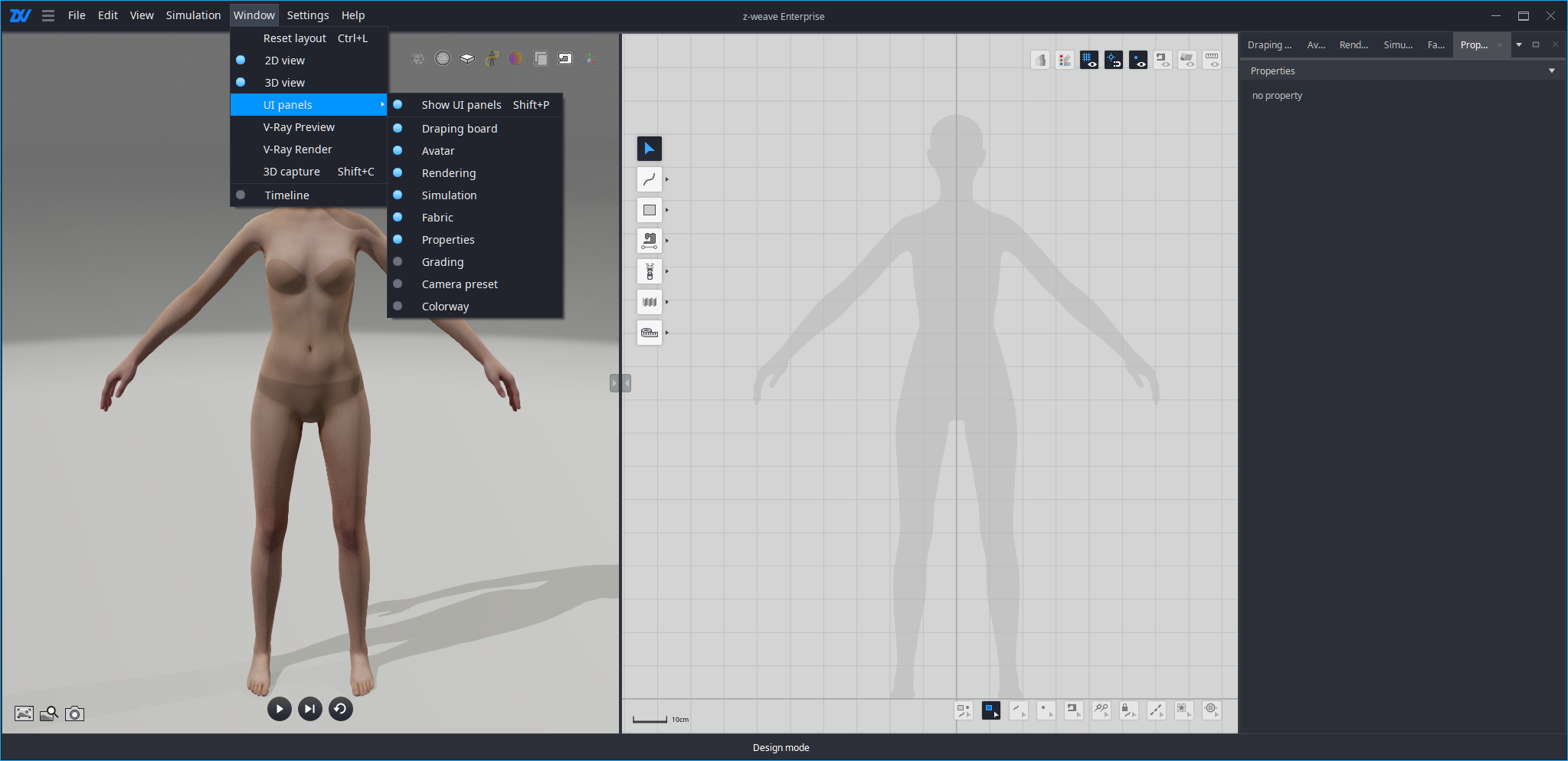Select the measuring tape tool
Screen dimensions: 1568x761
pyautogui.click(x=649, y=333)
